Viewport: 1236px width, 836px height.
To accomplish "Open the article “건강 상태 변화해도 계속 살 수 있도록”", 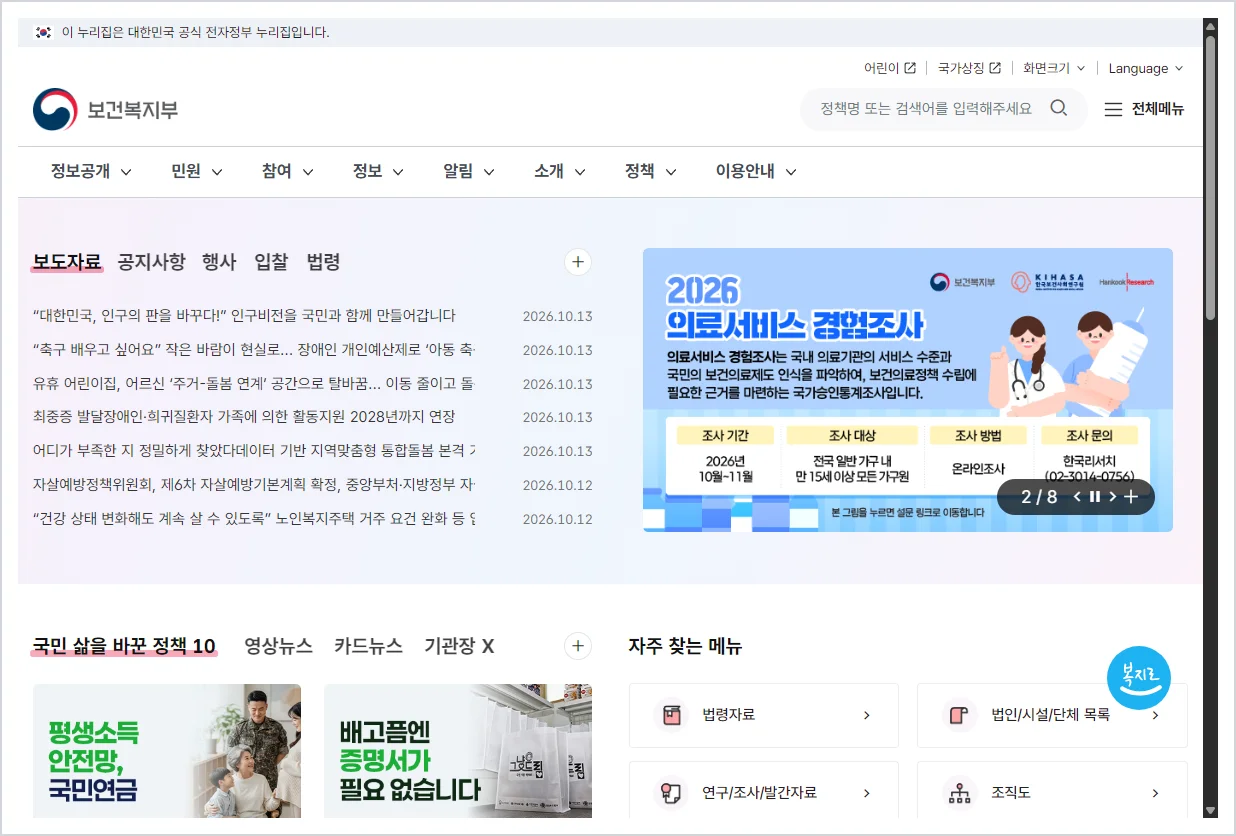I will [x=254, y=519].
